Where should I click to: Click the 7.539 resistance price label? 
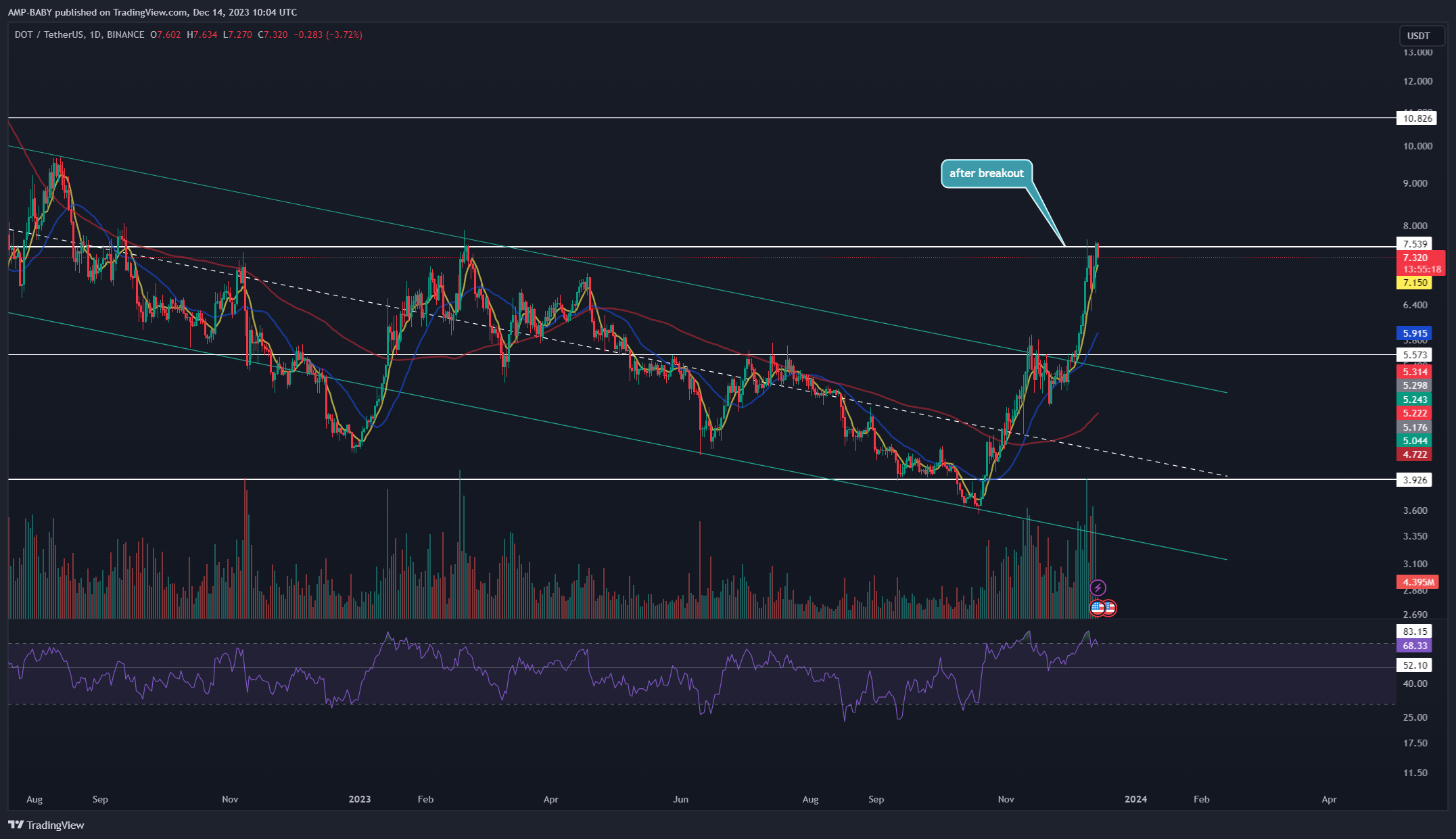(1415, 244)
